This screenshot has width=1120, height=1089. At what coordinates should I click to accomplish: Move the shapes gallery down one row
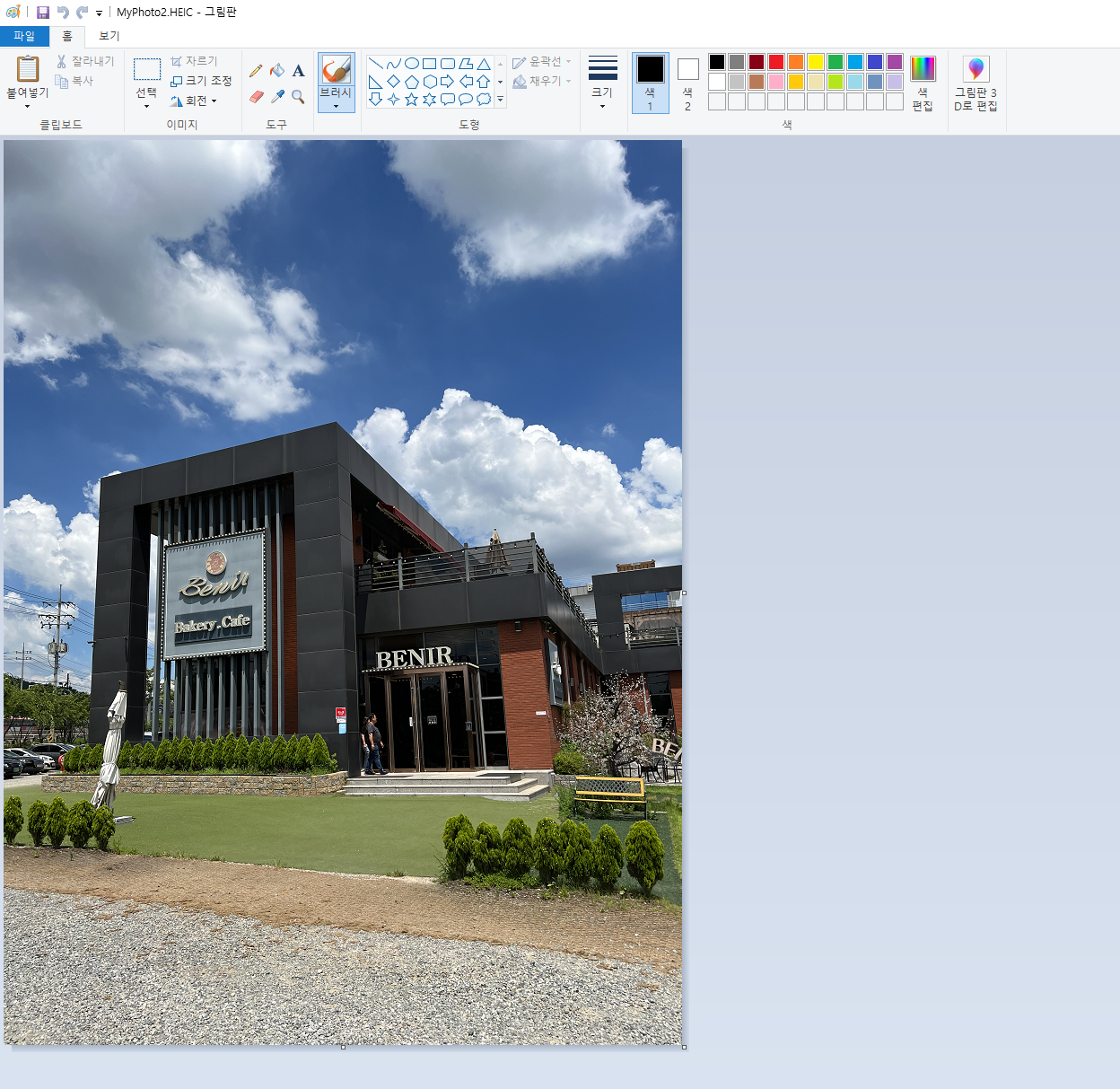tap(501, 82)
